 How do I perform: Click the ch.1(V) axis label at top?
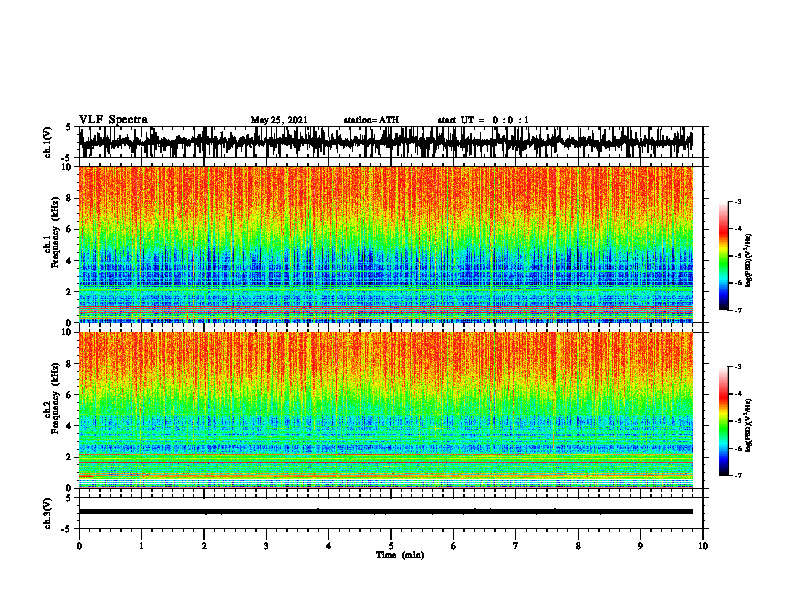pyautogui.click(x=47, y=142)
